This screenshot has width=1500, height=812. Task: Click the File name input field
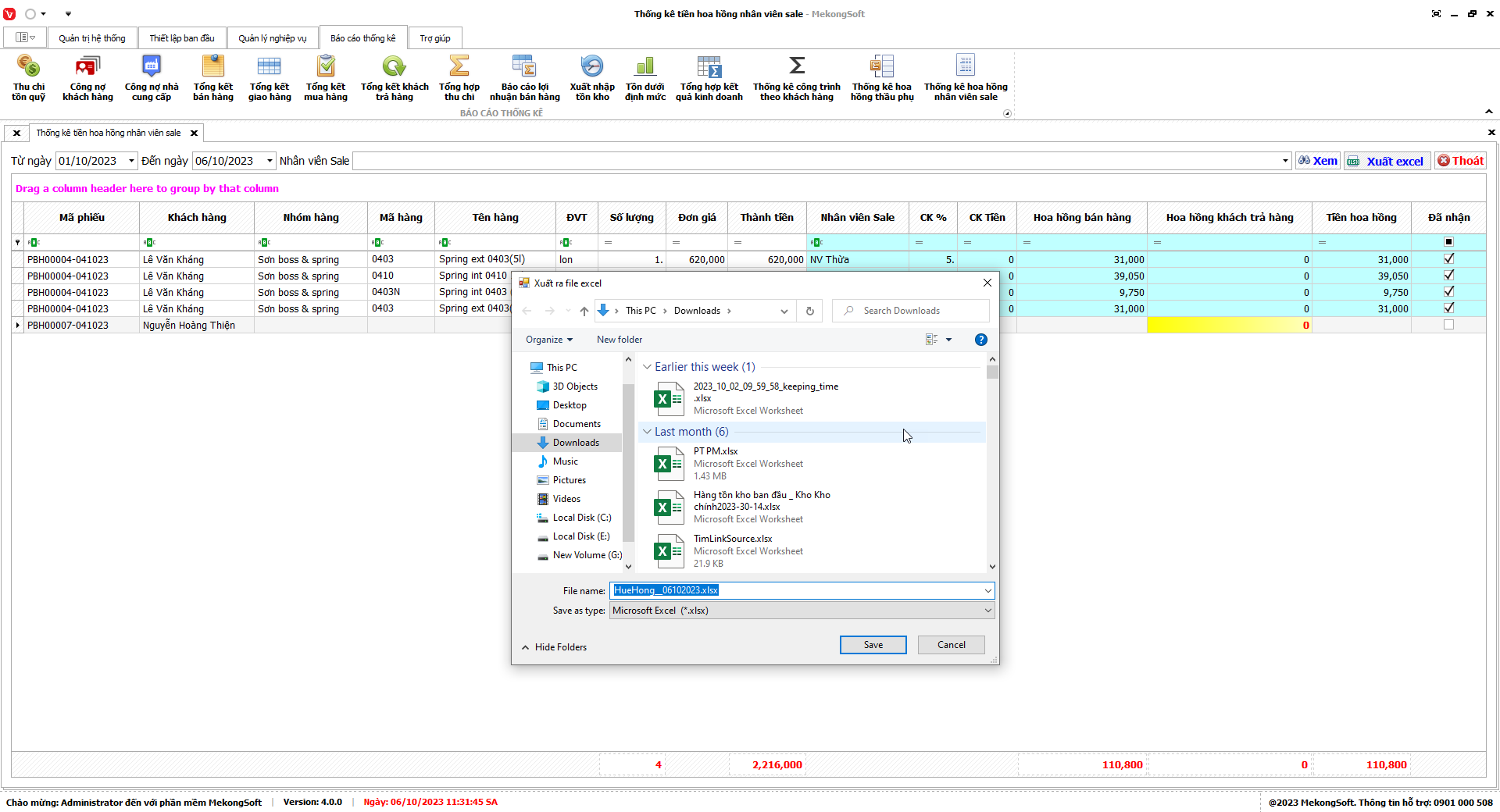point(796,591)
